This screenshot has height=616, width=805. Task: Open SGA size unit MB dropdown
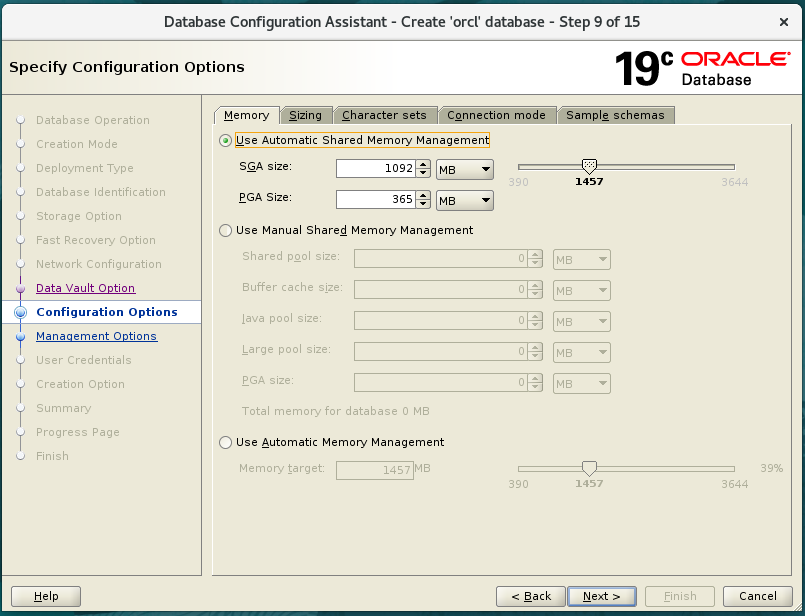pyautogui.click(x=465, y=169)
